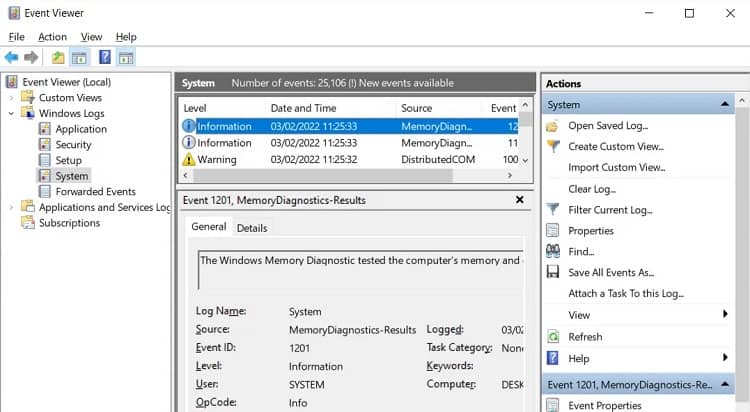Screen dimensions: 750x412
Task: Toggle the Show/Hide Action Pane icon
Action: point(126,58)
